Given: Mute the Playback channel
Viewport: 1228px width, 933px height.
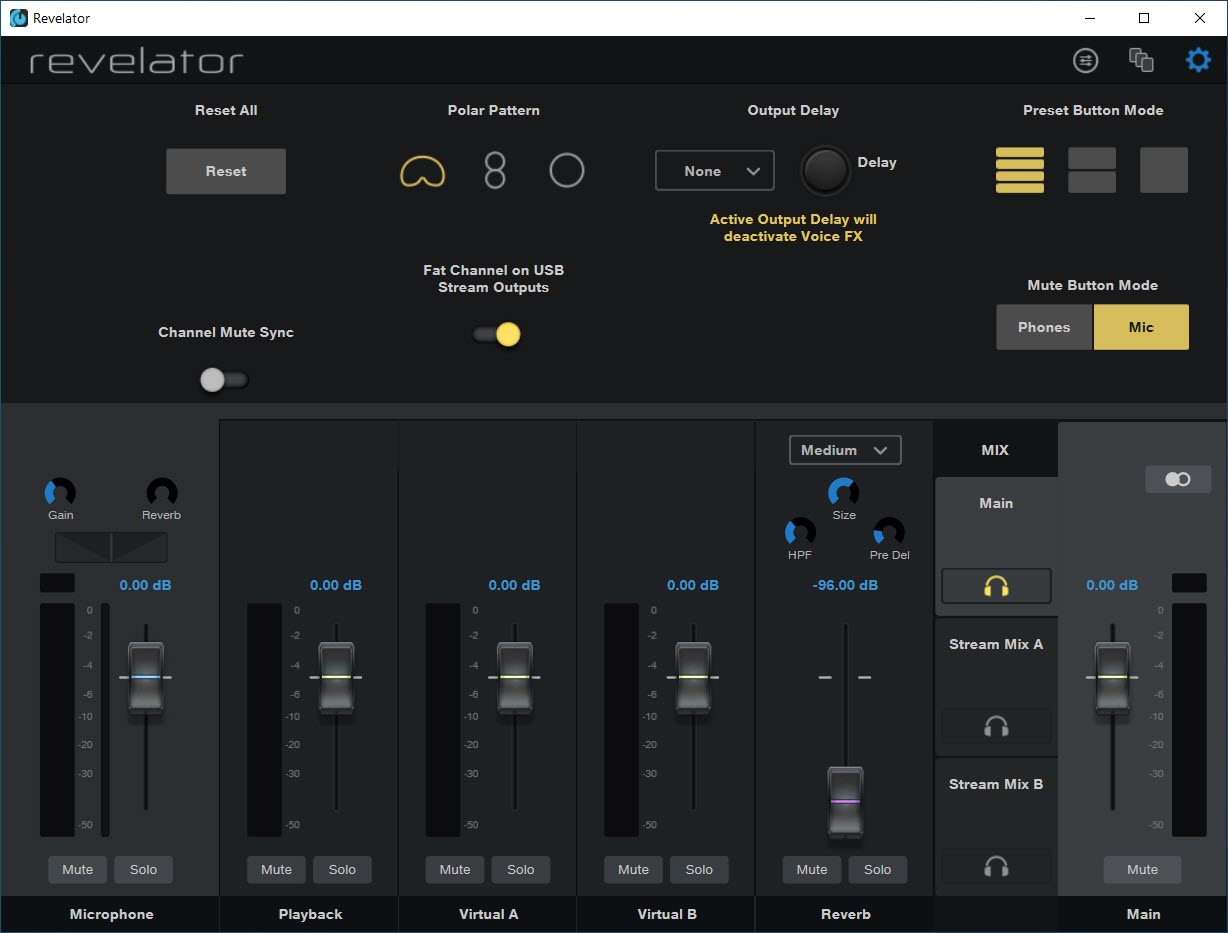Looking at the screenshot, I should click(x=276, y=870).
